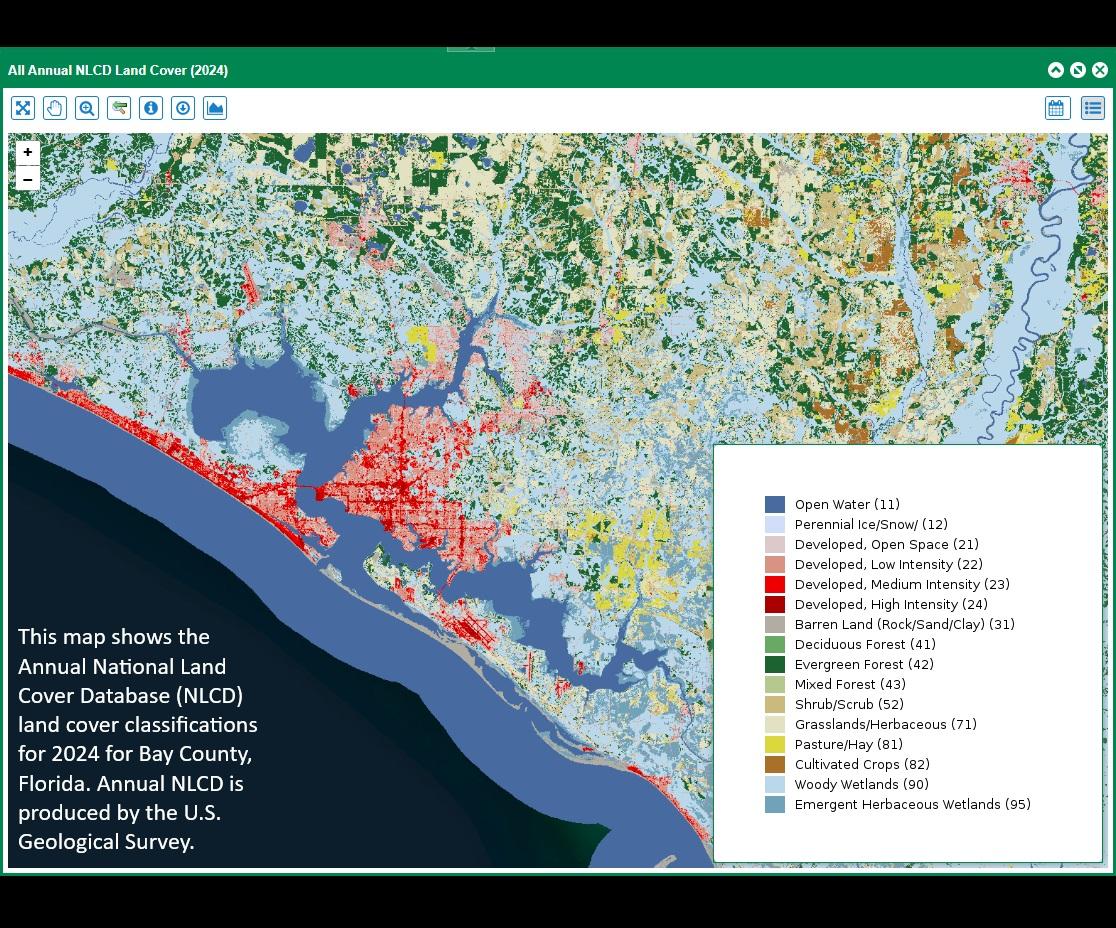
Task: Zoom in with the map plus button
Action: (x=28, y=152)
